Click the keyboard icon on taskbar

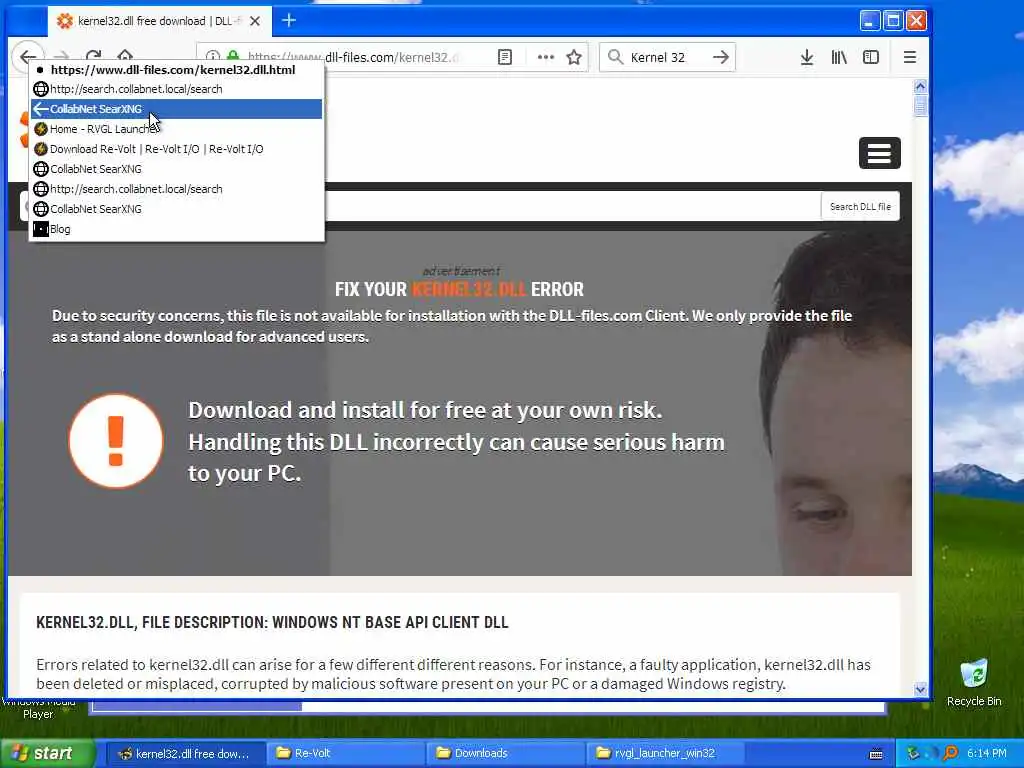pyautogui.click(x=876, y=754)
